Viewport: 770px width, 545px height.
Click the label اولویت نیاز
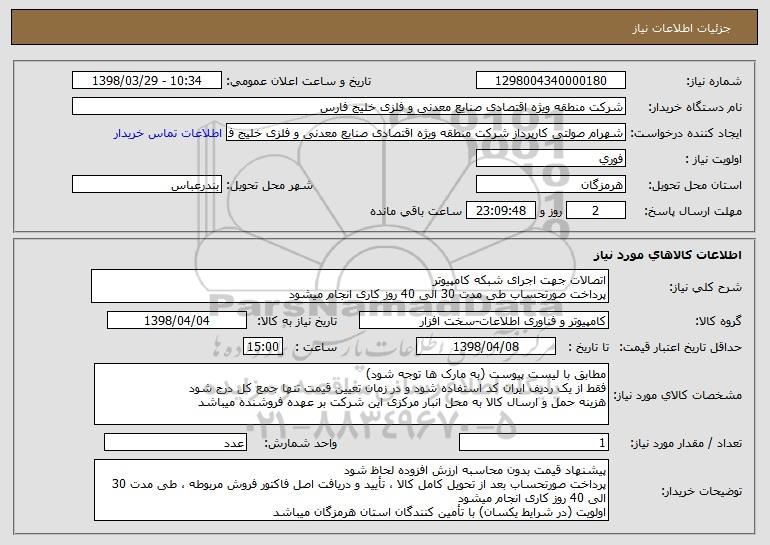pyautogui.click(x=714, y=159)
